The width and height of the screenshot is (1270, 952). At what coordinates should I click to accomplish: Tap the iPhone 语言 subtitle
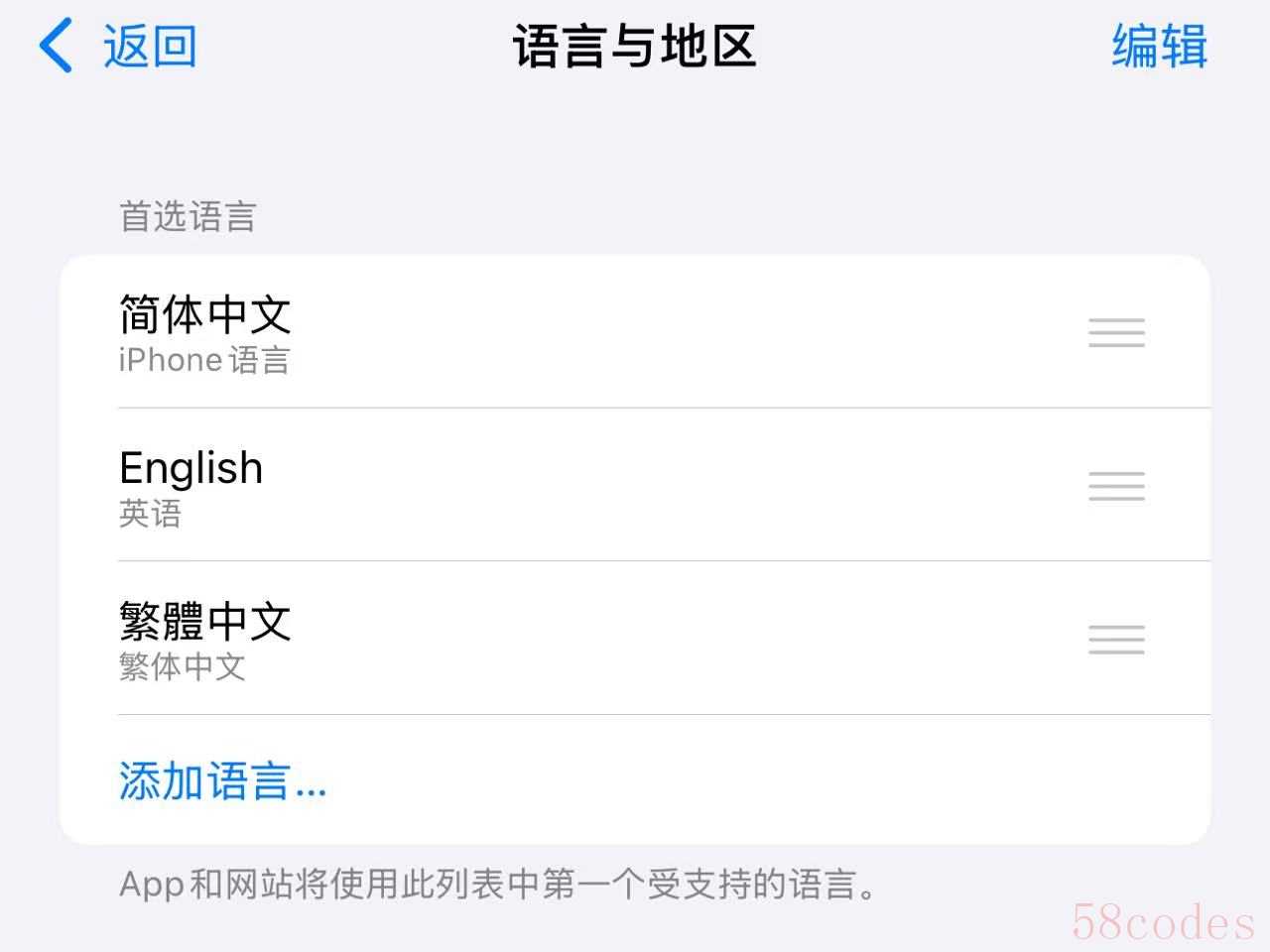pos(204,360)
